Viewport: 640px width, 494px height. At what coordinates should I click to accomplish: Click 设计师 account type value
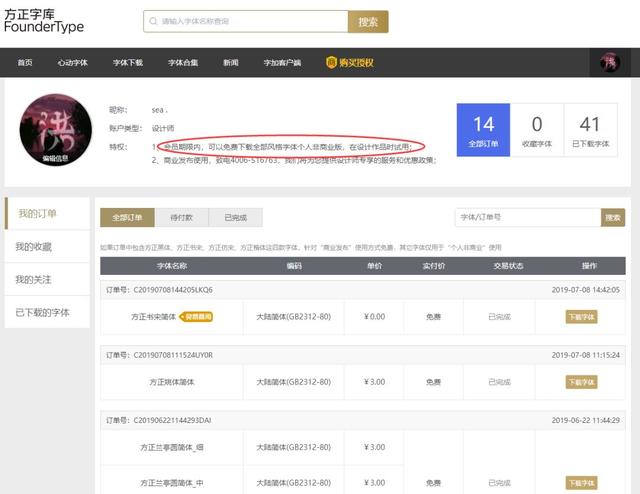(x=163, y=128)
